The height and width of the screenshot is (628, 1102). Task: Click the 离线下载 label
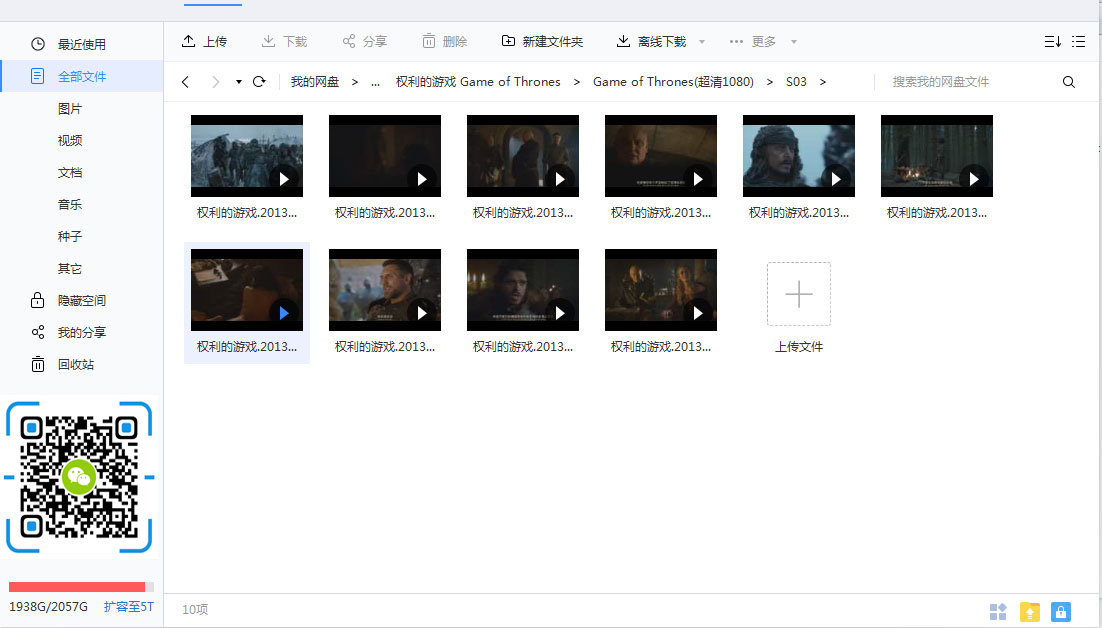point(662,41)
